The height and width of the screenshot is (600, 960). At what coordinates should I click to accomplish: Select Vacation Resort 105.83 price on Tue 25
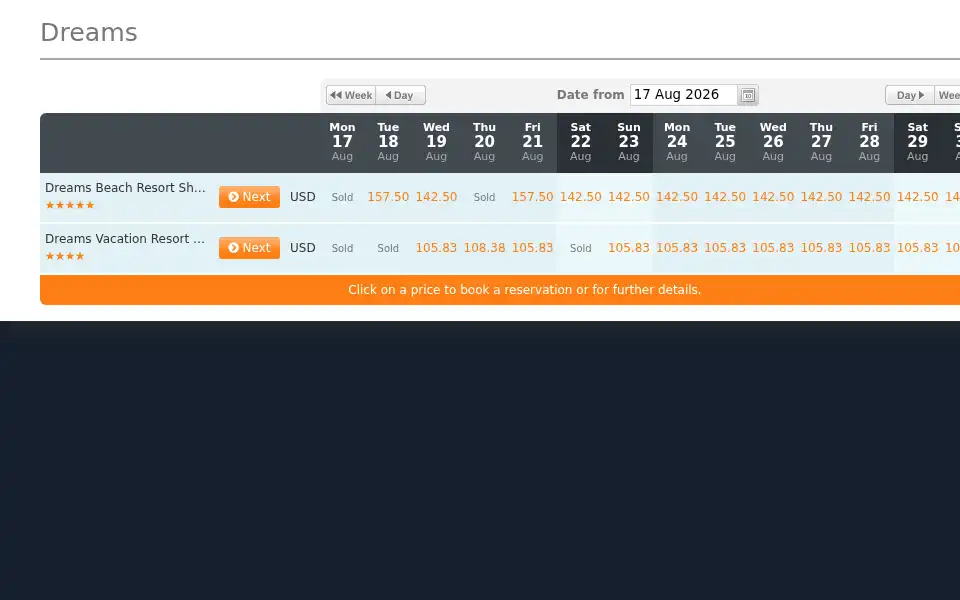[x=725, y=247]
